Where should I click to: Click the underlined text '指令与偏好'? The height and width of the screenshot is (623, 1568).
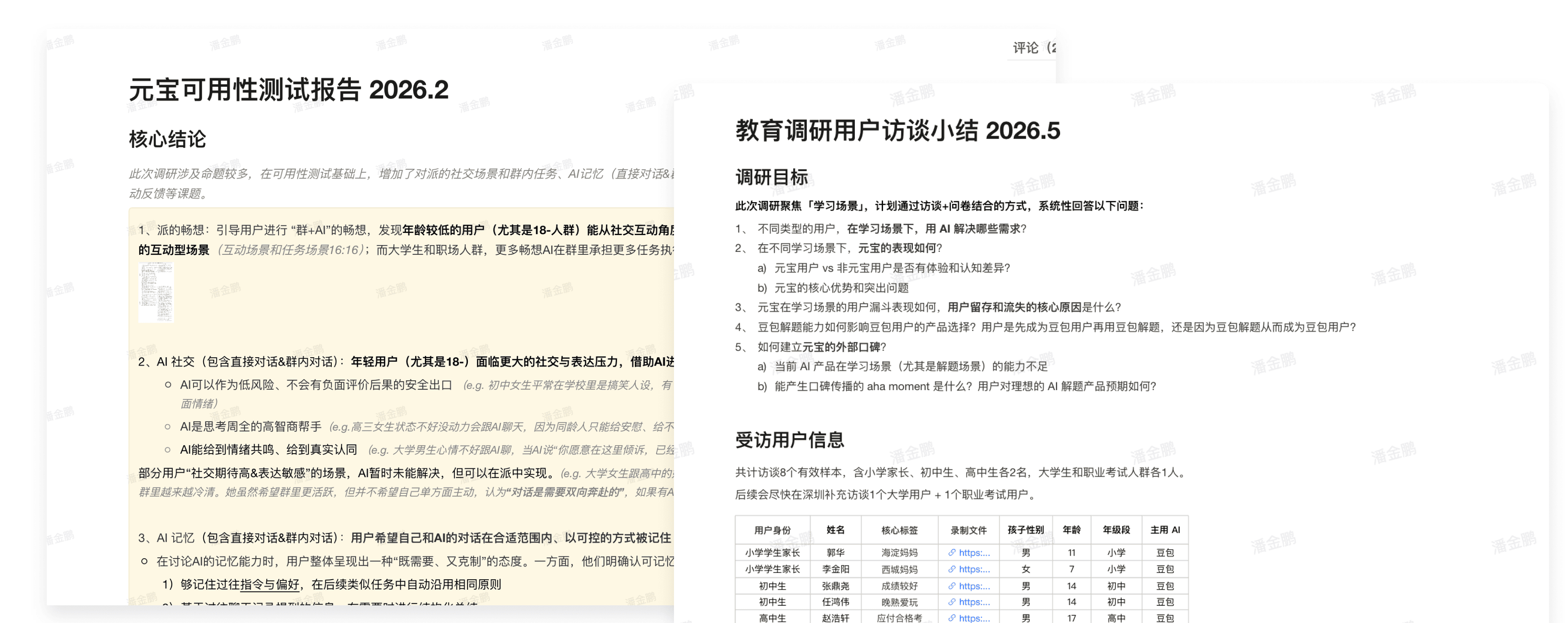click(x=270, y=584)
